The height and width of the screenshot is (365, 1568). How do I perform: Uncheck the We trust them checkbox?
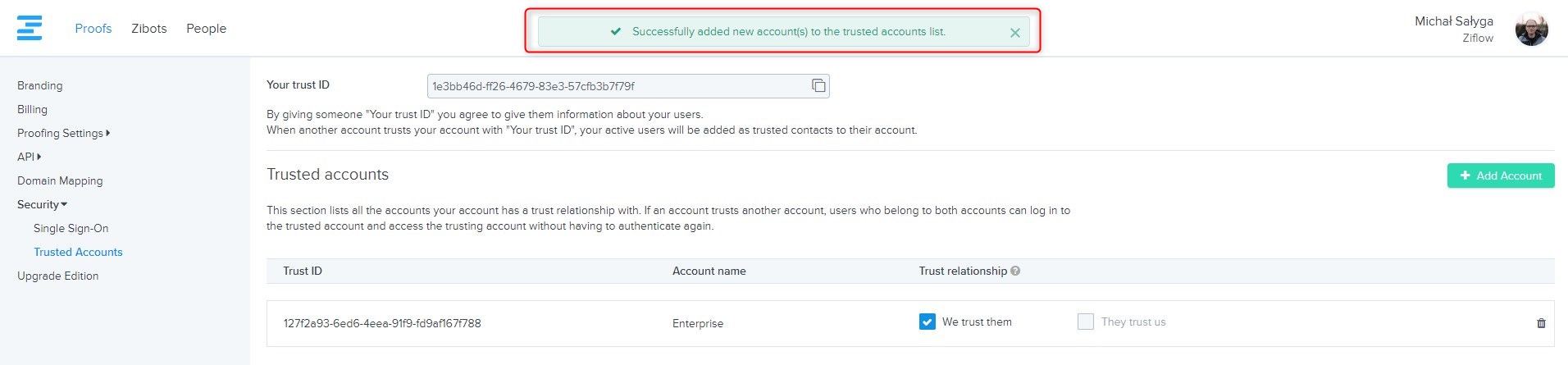pyautogui.click(x=928, y=322)
